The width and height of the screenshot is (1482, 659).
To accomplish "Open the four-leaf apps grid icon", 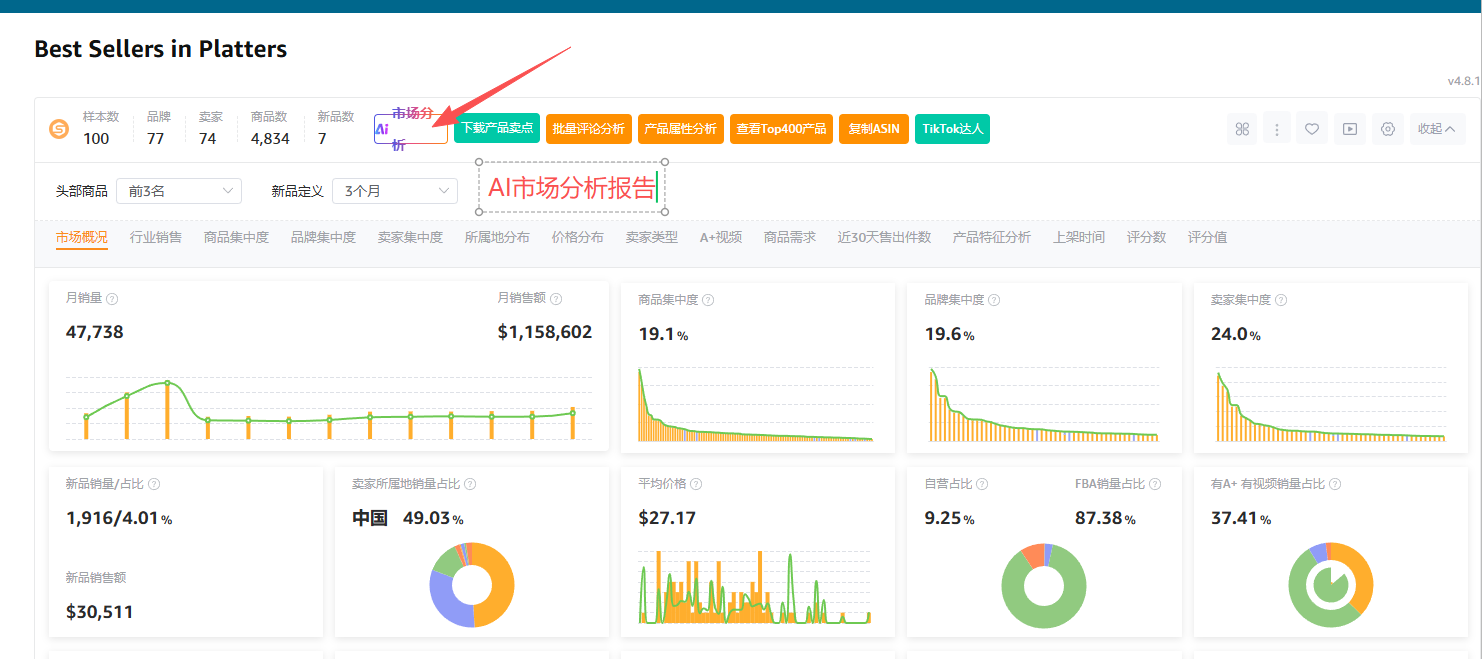I will (1242, 129).
